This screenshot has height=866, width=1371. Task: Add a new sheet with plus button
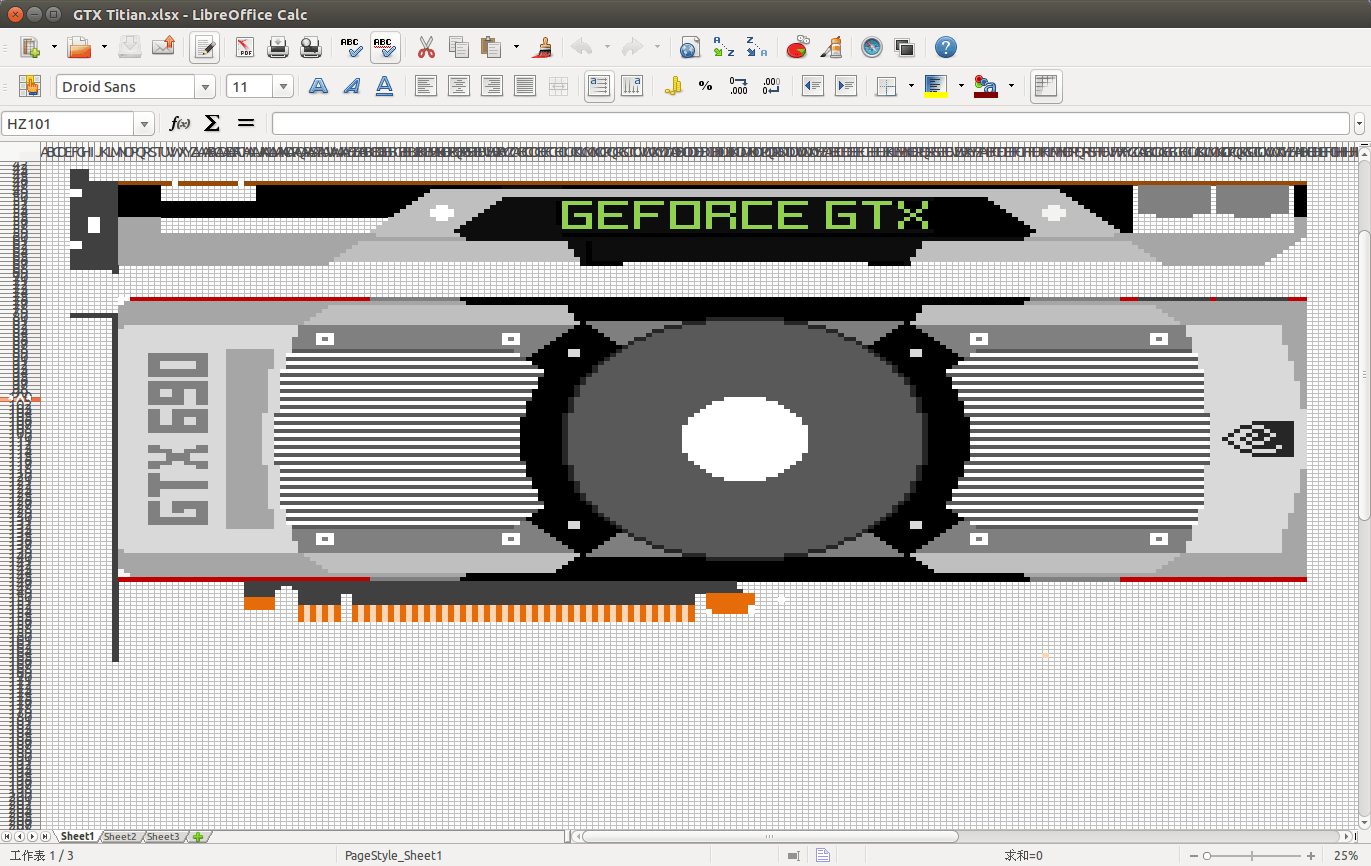click(x=198, y=837)
